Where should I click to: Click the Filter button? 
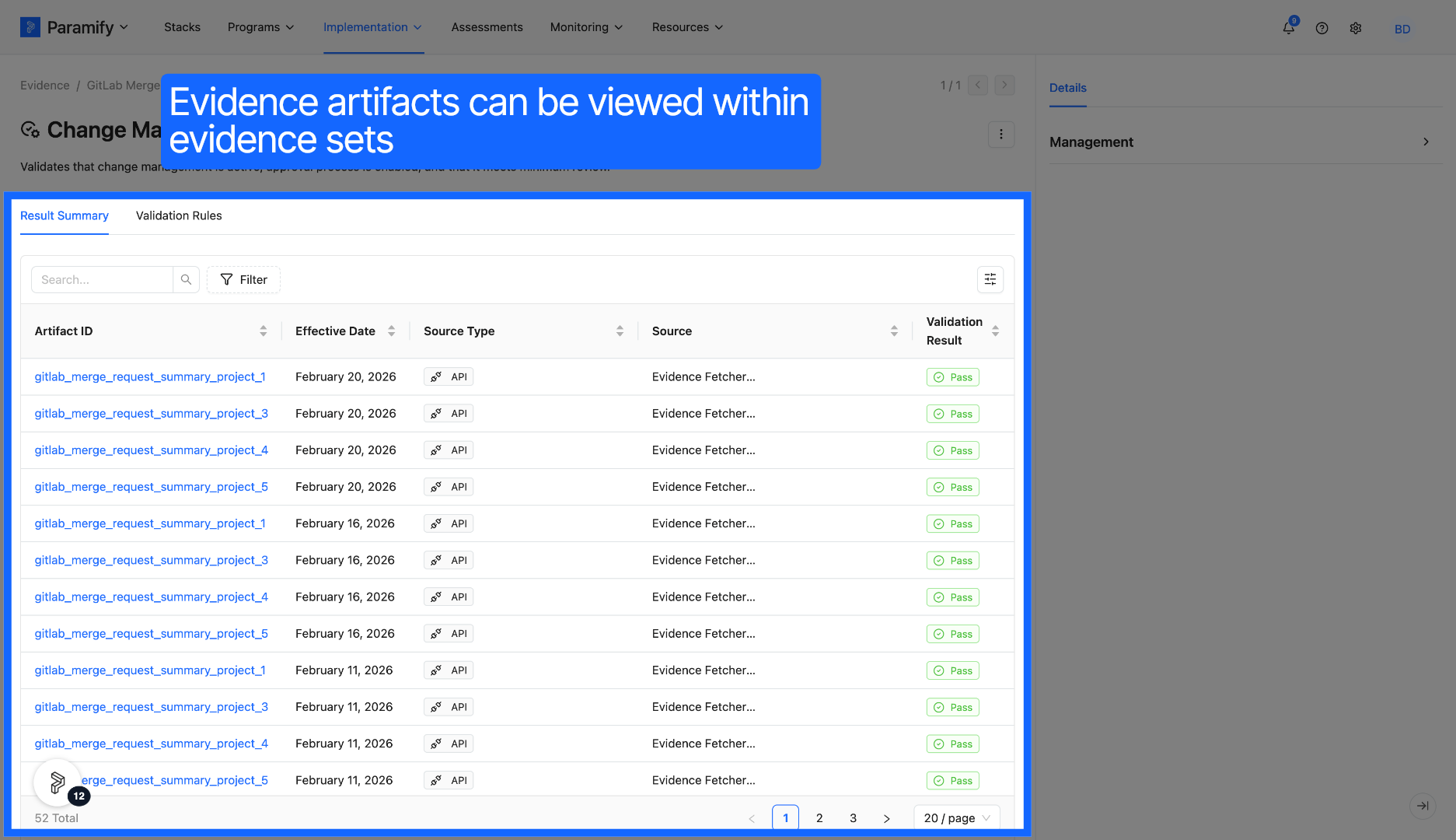243,279
